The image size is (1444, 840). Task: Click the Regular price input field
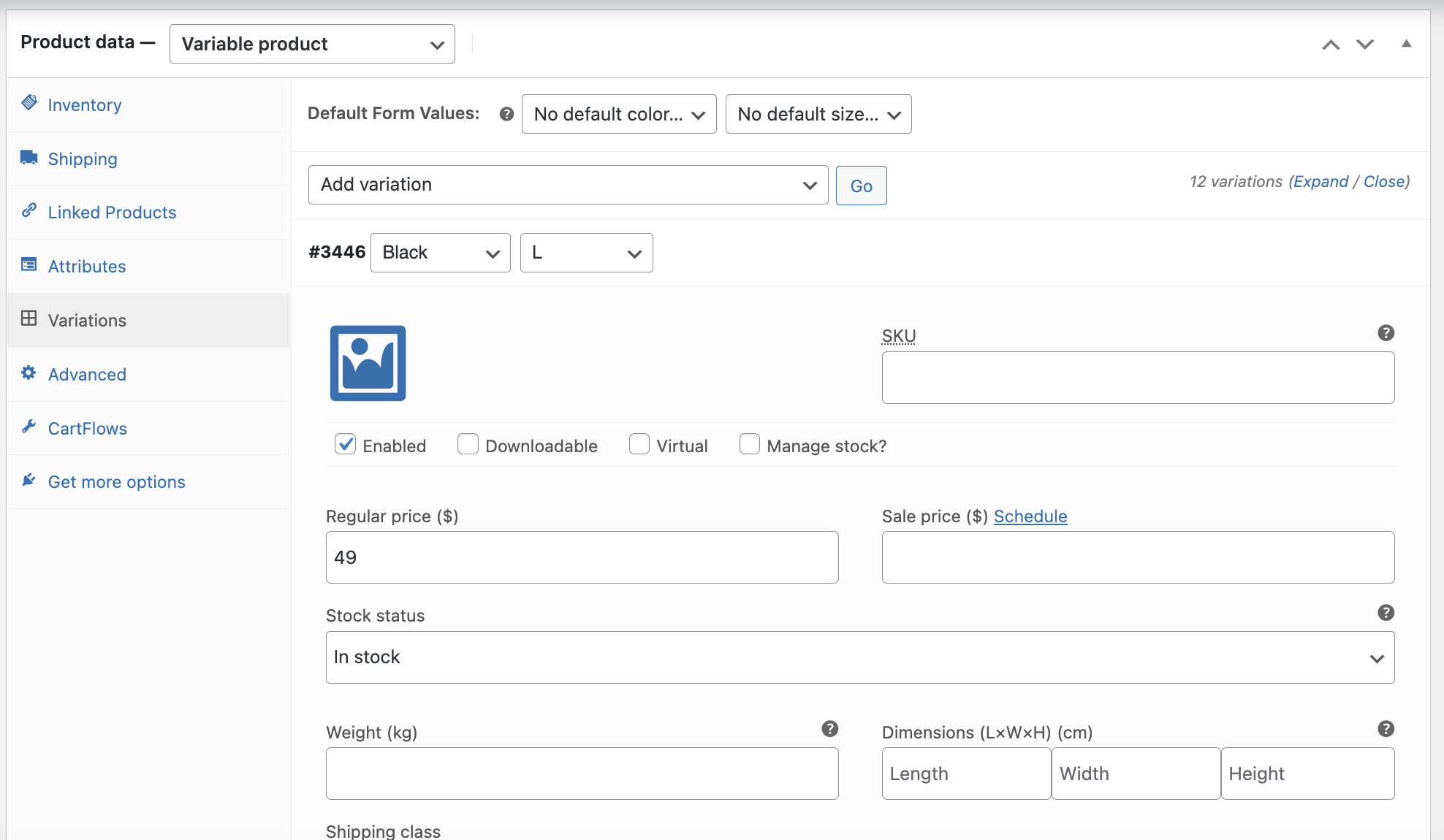coord(582,557)
